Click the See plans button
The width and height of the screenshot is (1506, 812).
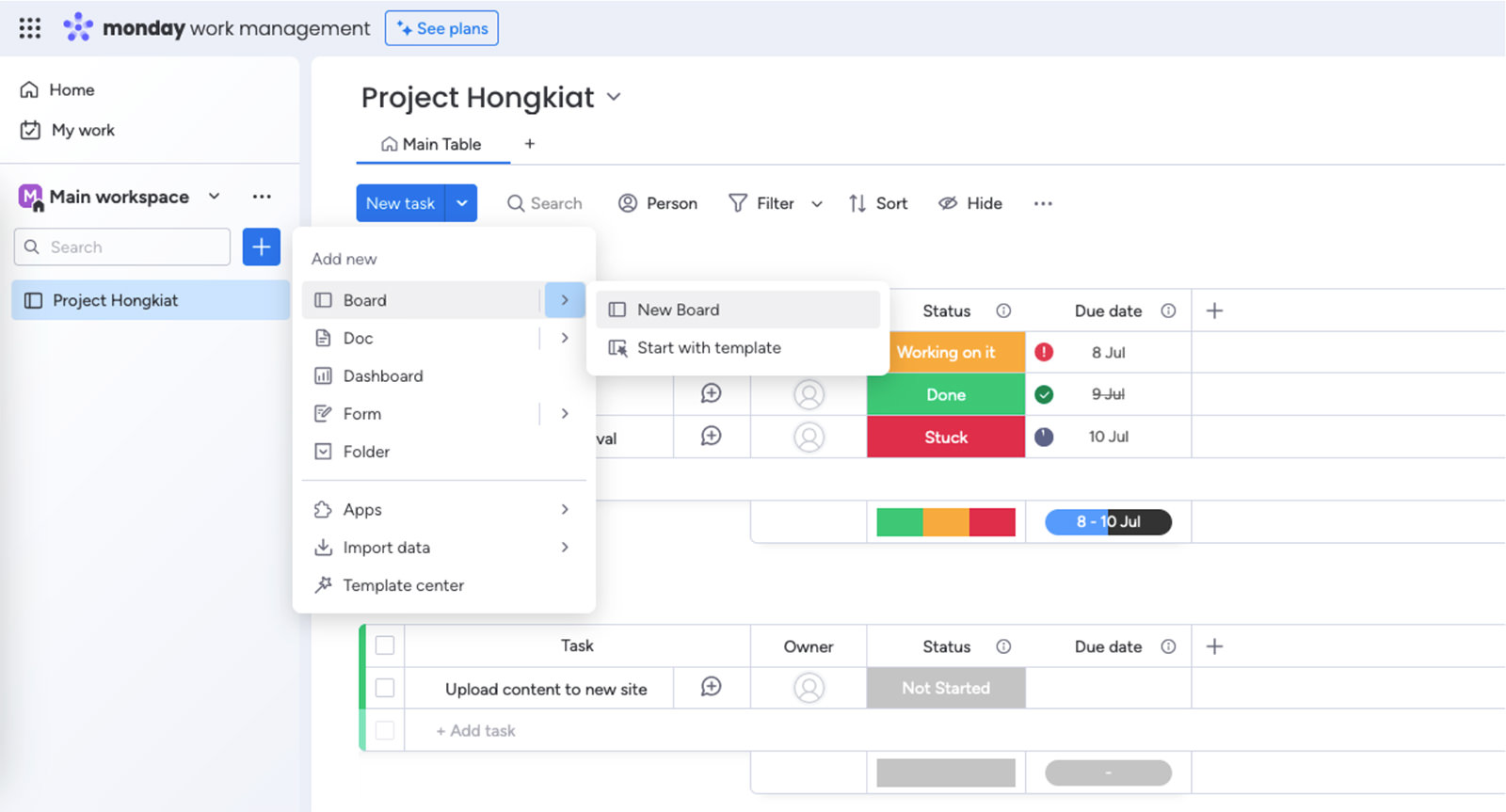pos(441,28)
